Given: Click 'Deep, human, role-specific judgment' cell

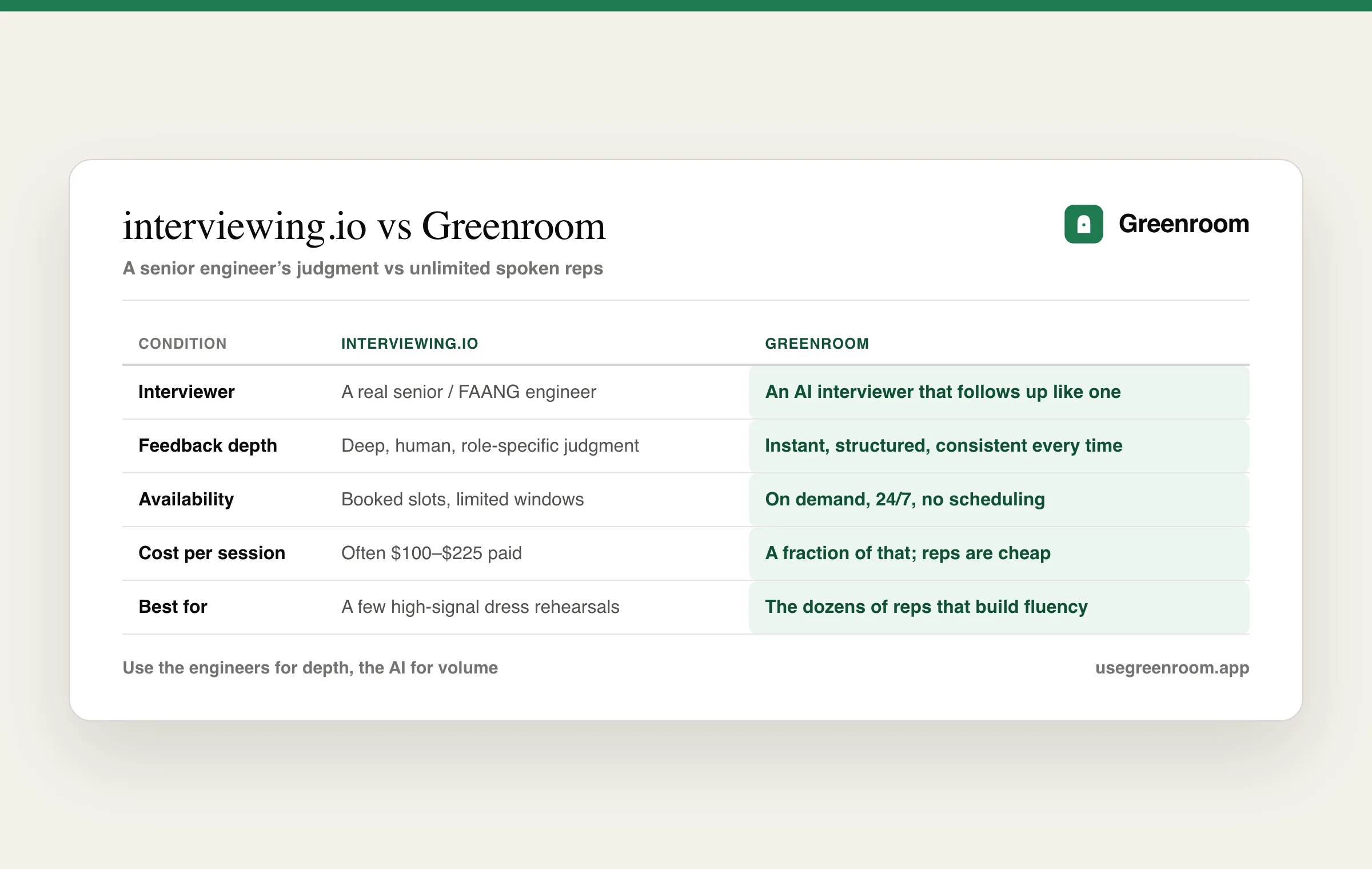Looking at the screenshot, I should click(490, 445).
